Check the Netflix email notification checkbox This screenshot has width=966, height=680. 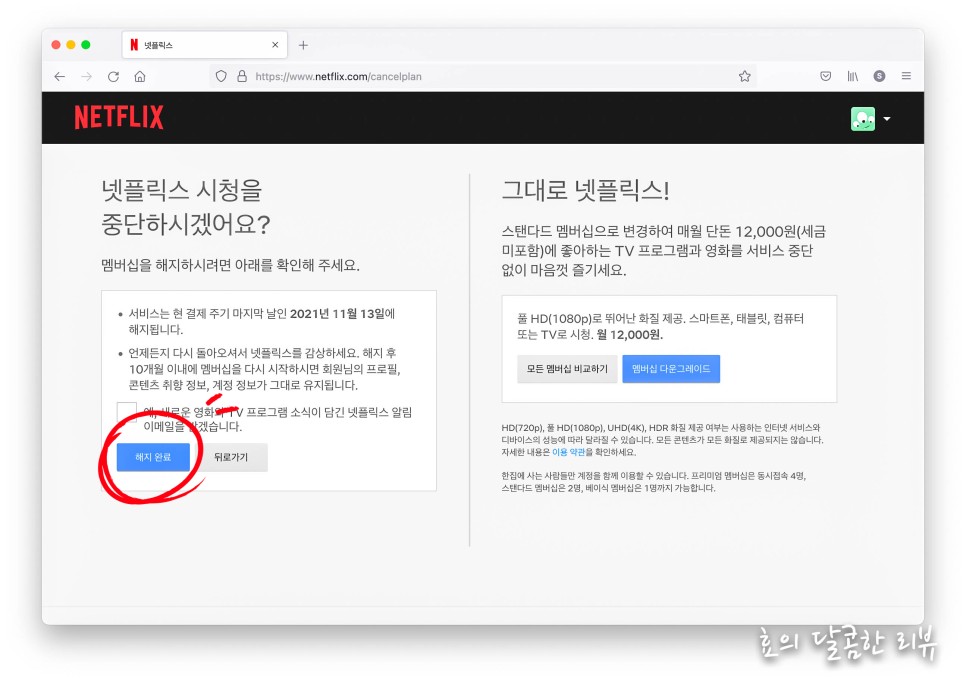pos(127,411)
